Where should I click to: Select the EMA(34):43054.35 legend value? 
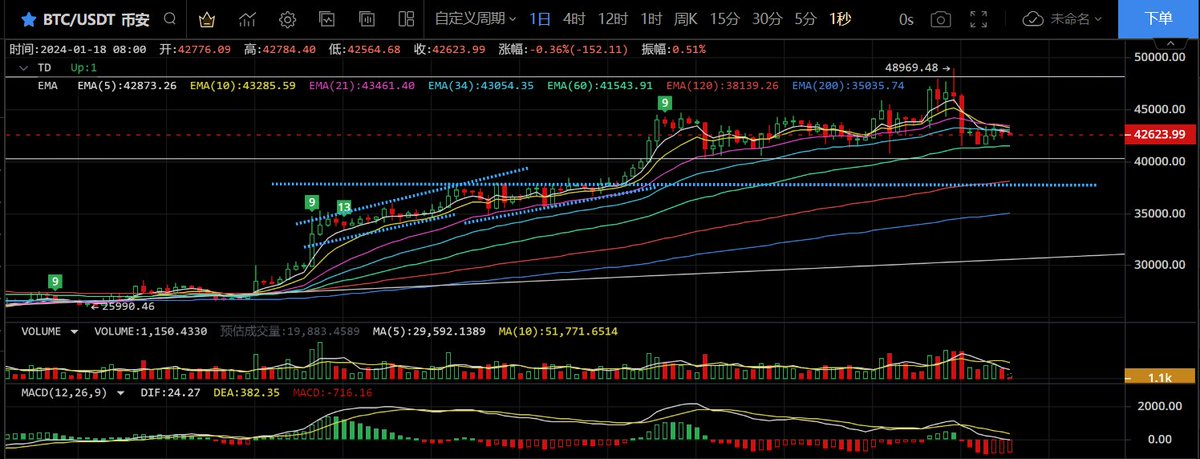click(482, 86)
